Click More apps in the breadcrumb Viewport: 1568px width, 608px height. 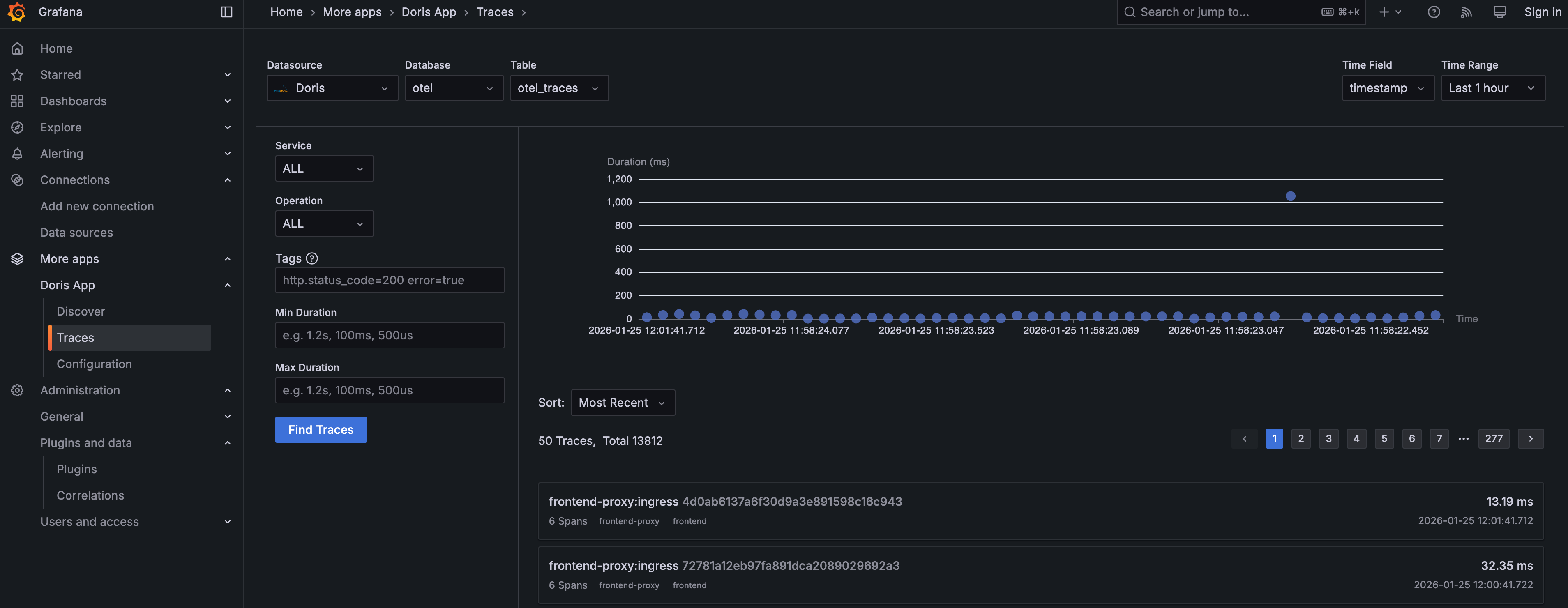point(352,12)
